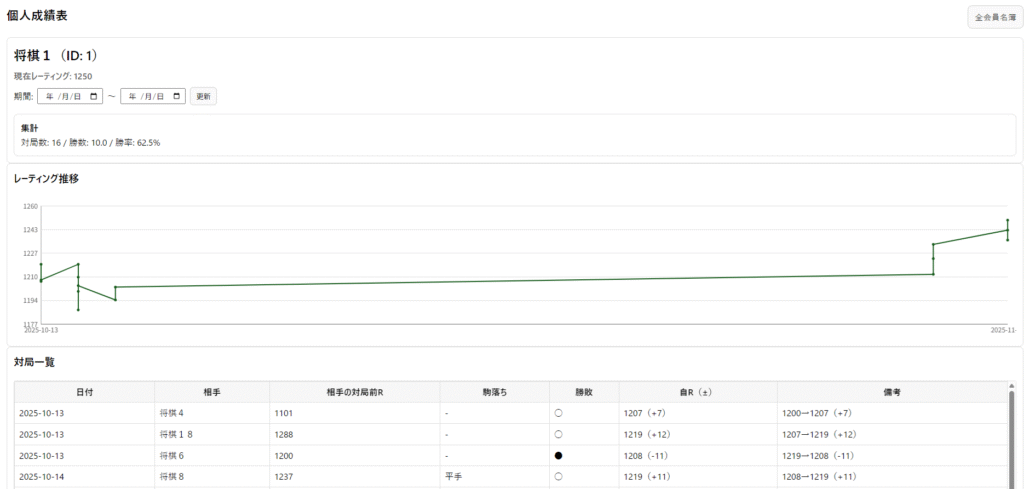Click the match list vertical scrollbar
This screenshot has height=489, width=1024.
[x=1013, y=440]
